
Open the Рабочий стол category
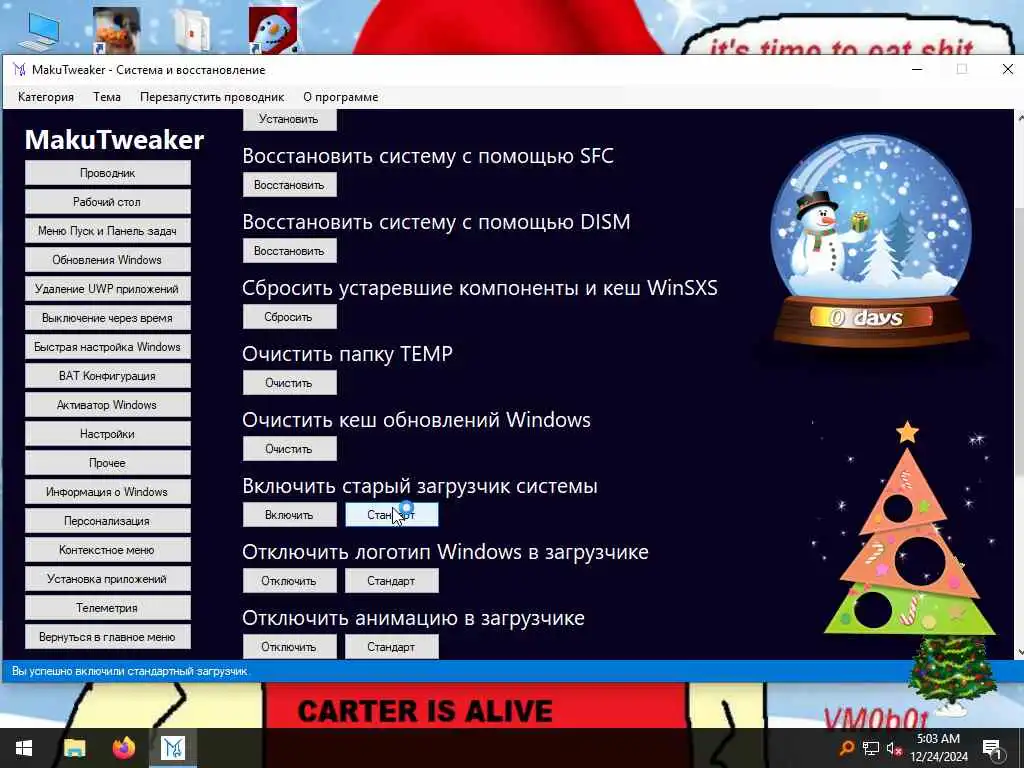(108, 202)
